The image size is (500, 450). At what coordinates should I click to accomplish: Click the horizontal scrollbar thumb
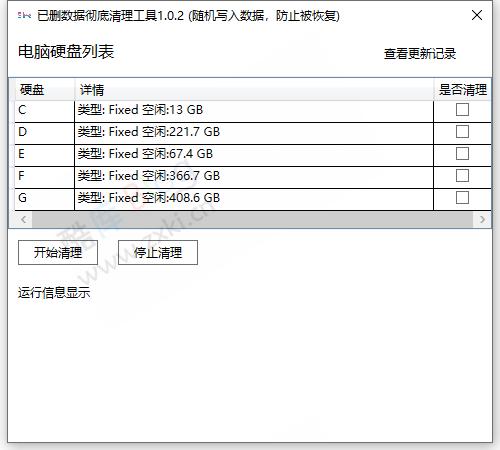(252, 219)
